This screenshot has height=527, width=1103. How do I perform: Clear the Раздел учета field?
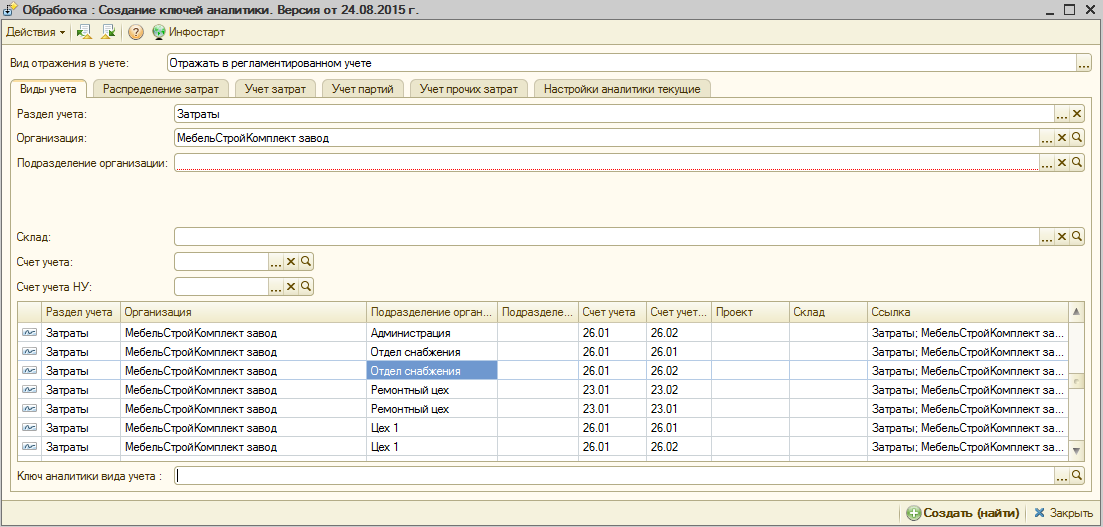[x=1077, y=114]
